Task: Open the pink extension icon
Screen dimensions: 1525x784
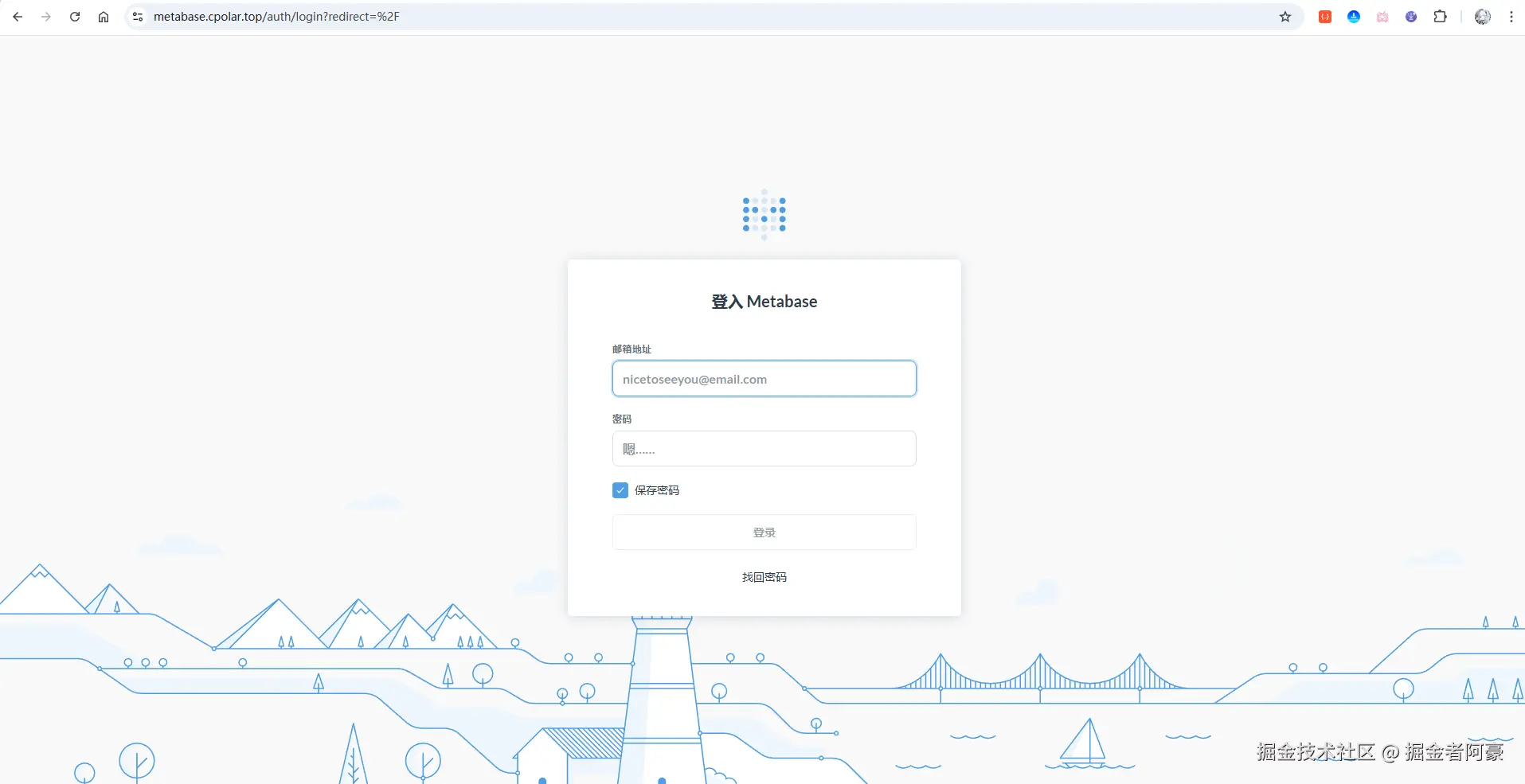Action: pos(1382,17)
